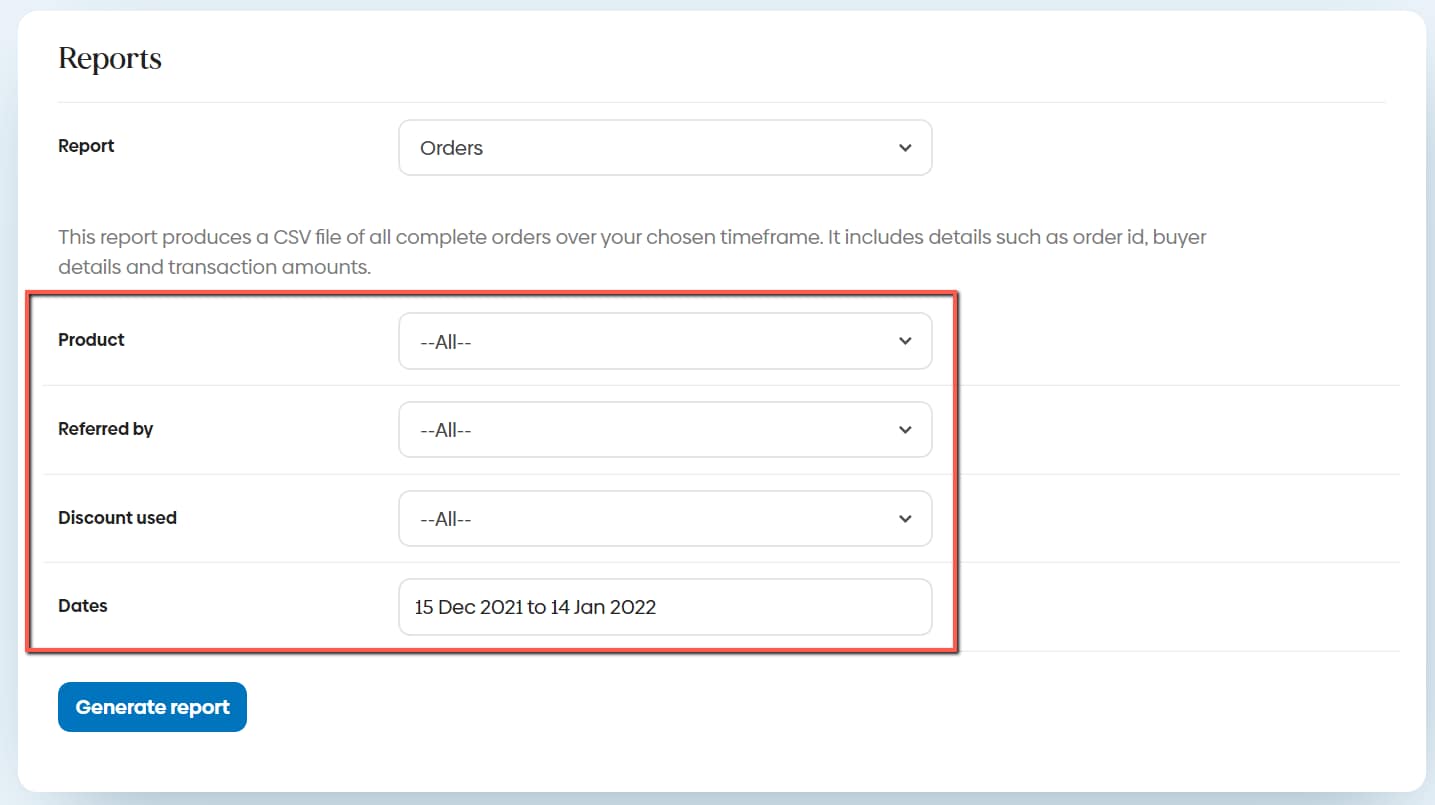This screenshot has height=805, width=1435.
Task: Click the CSV report description paragraph
Action: [632, 253]
